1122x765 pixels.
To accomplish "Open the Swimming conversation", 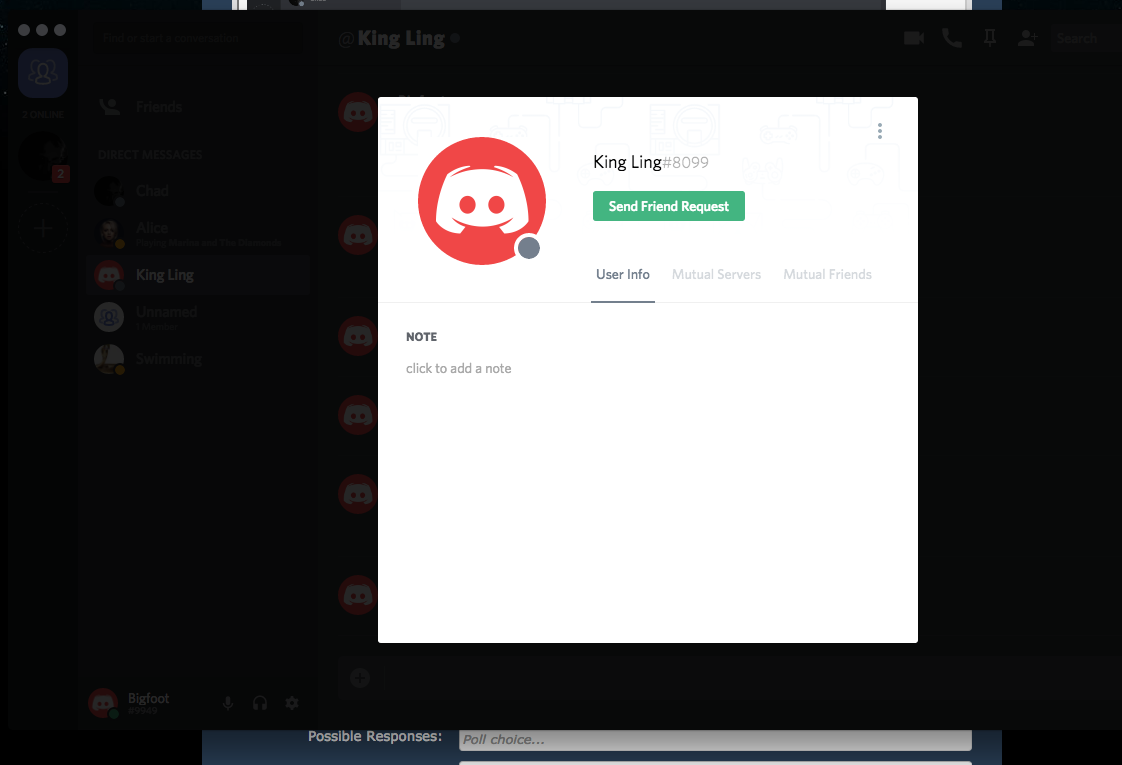I will pos(197,359).
